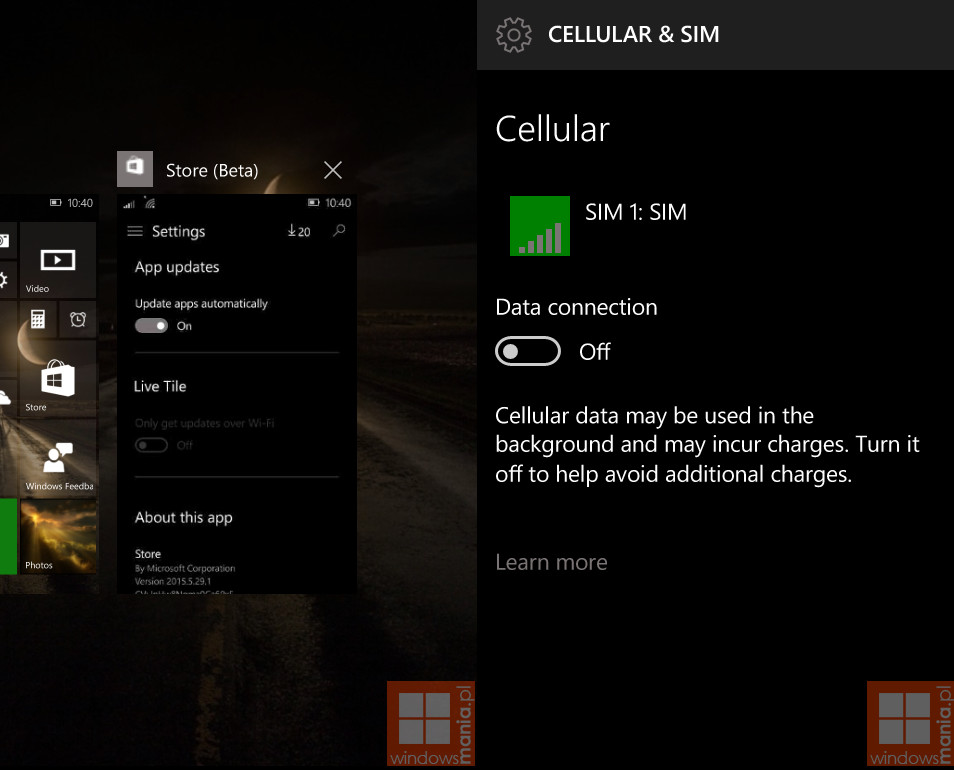
Task: Click the Cellular & SIM gear icon
Action: tap(514, 35)
